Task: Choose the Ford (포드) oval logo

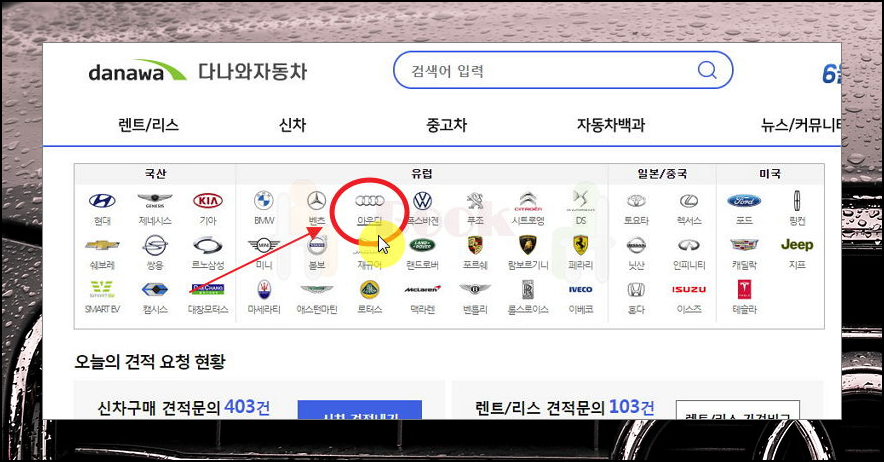Action: (744, 201)
